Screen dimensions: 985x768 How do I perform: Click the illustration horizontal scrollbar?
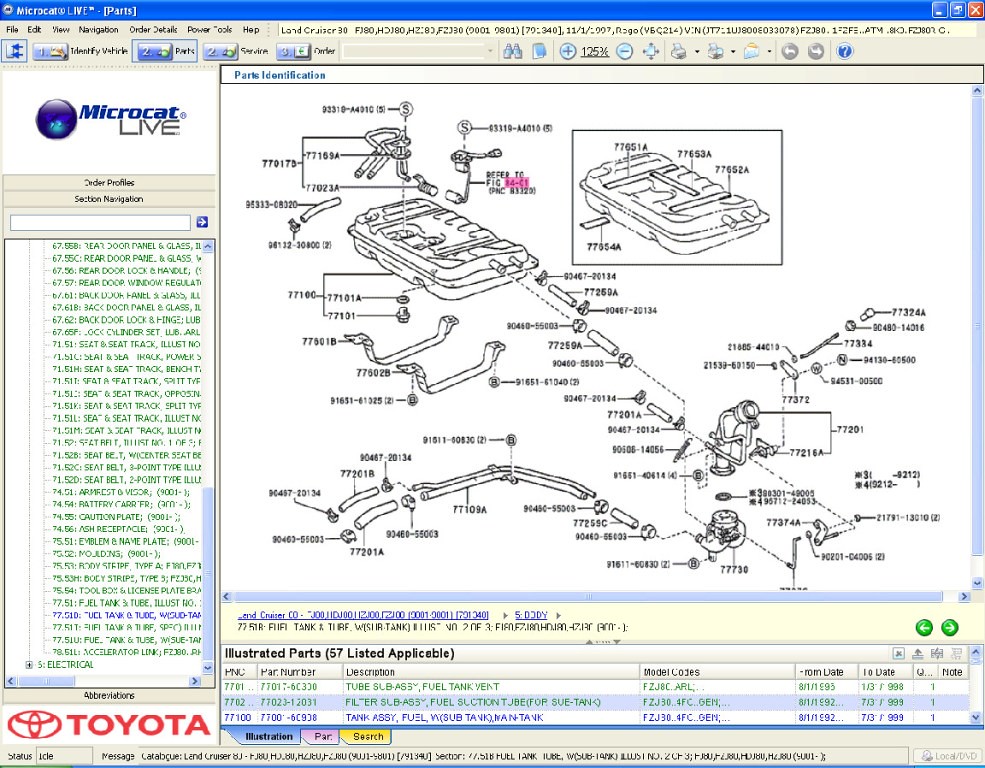pyautogui.click(x=589, y=597)
